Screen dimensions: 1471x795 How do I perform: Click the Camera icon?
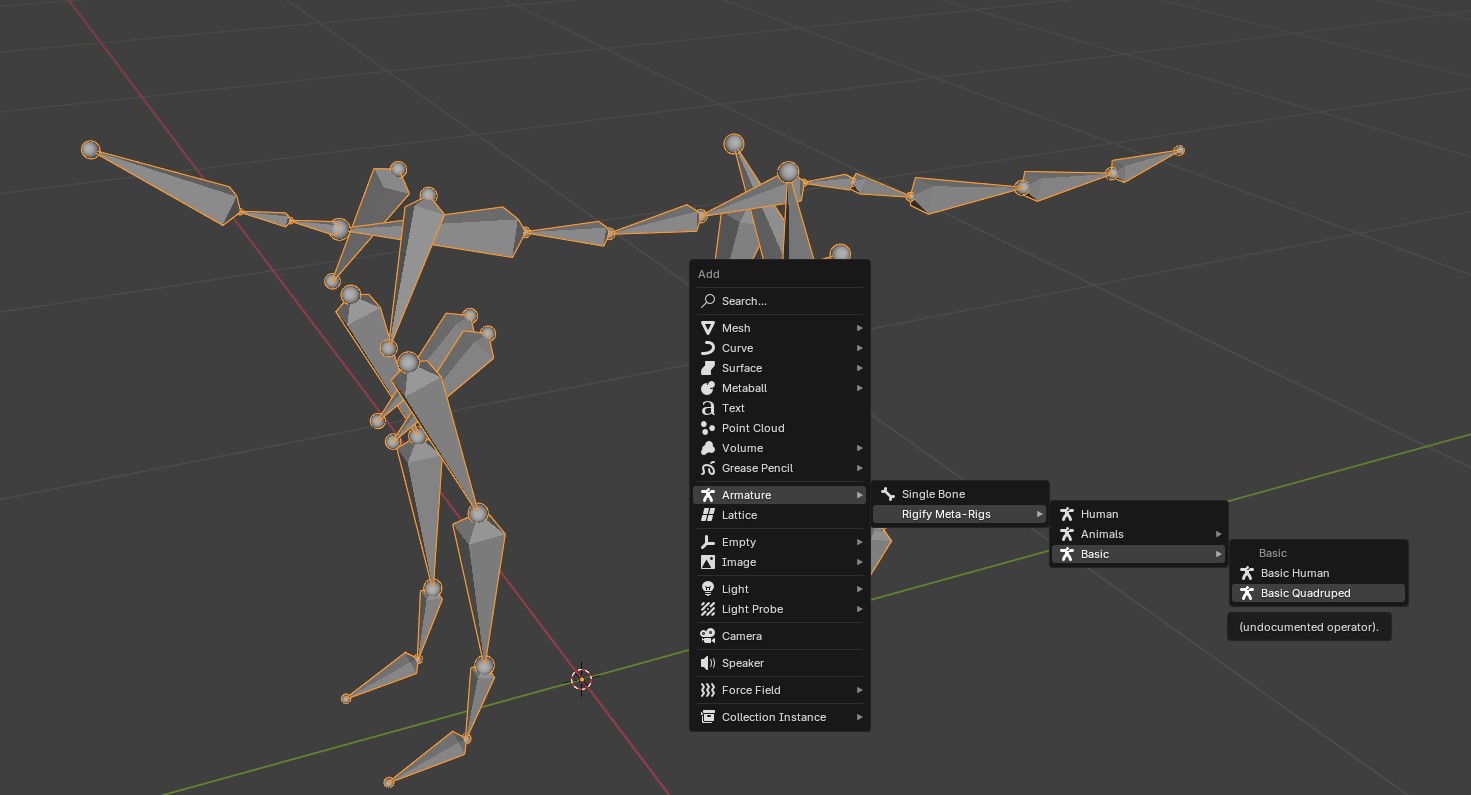(x=708, y=636)
